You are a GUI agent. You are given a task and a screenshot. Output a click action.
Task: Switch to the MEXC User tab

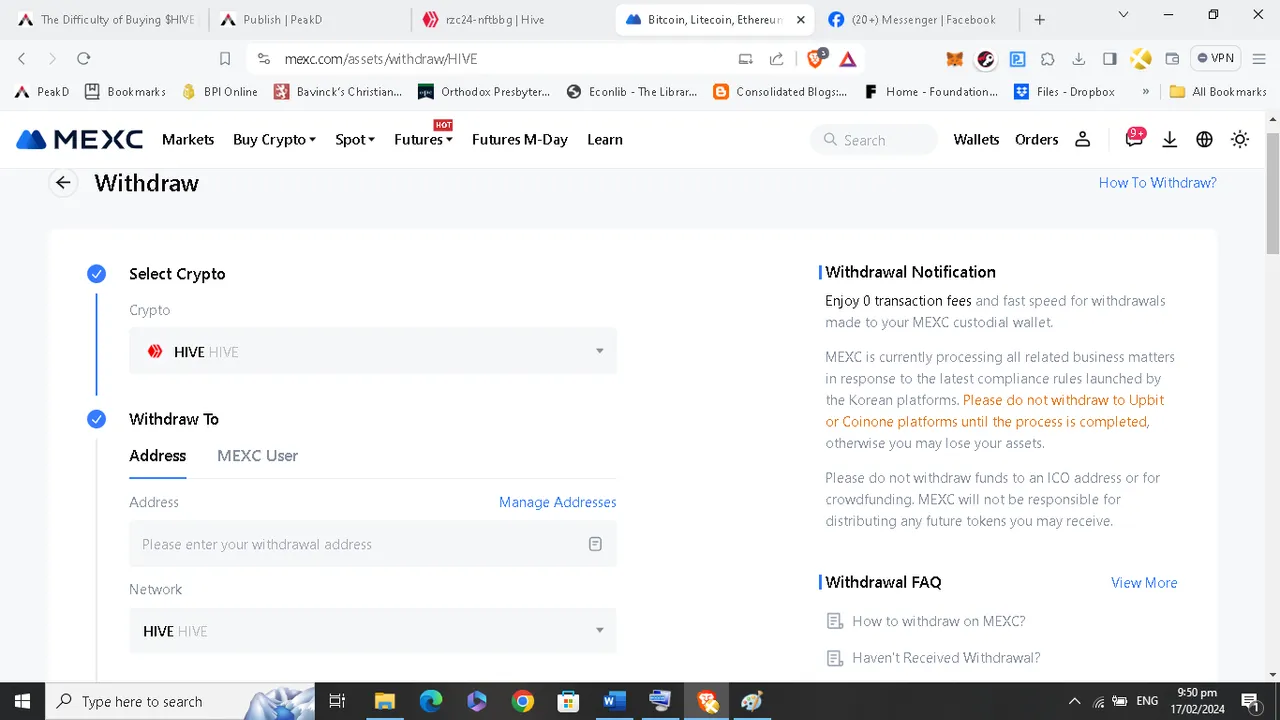(x=257, y=456)
